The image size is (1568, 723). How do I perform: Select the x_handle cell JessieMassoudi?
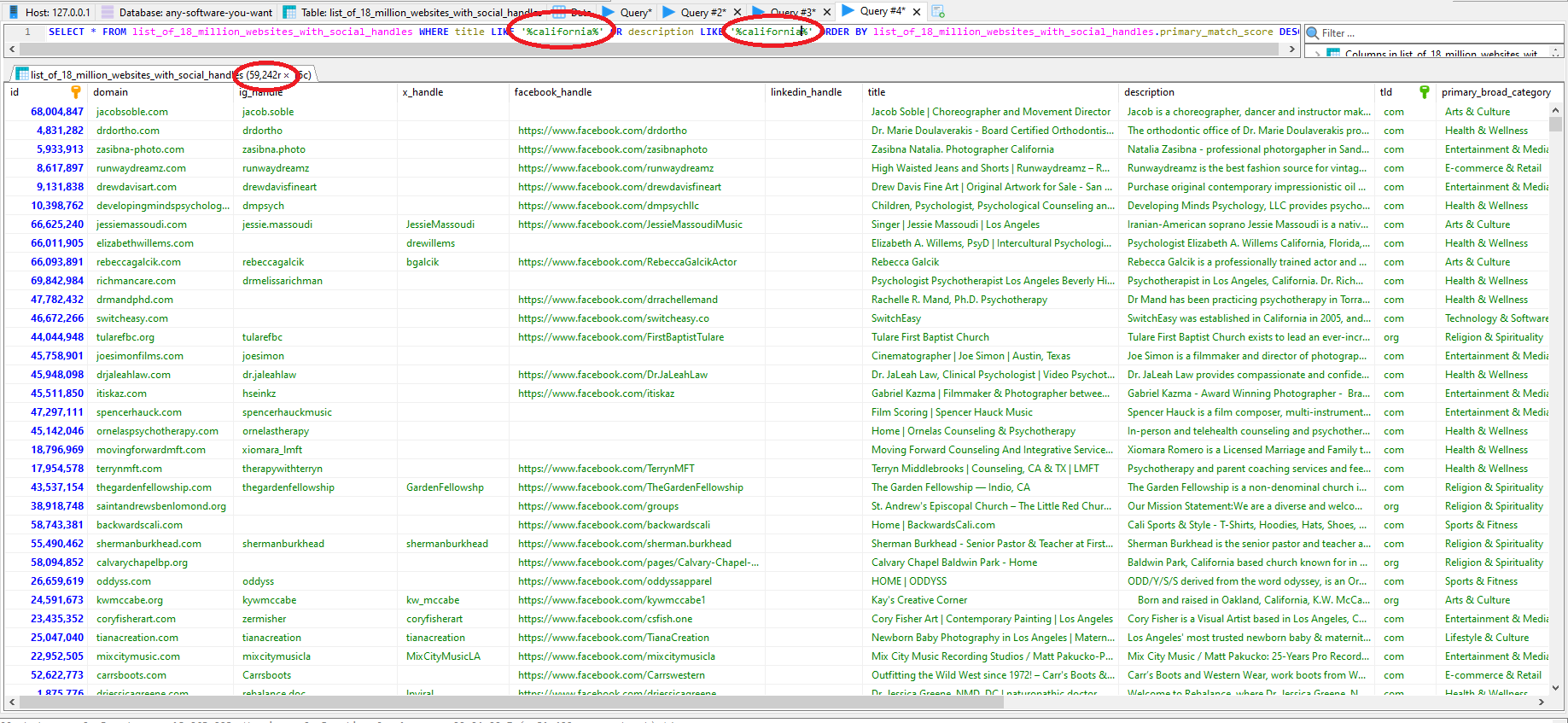click(452, 224)
